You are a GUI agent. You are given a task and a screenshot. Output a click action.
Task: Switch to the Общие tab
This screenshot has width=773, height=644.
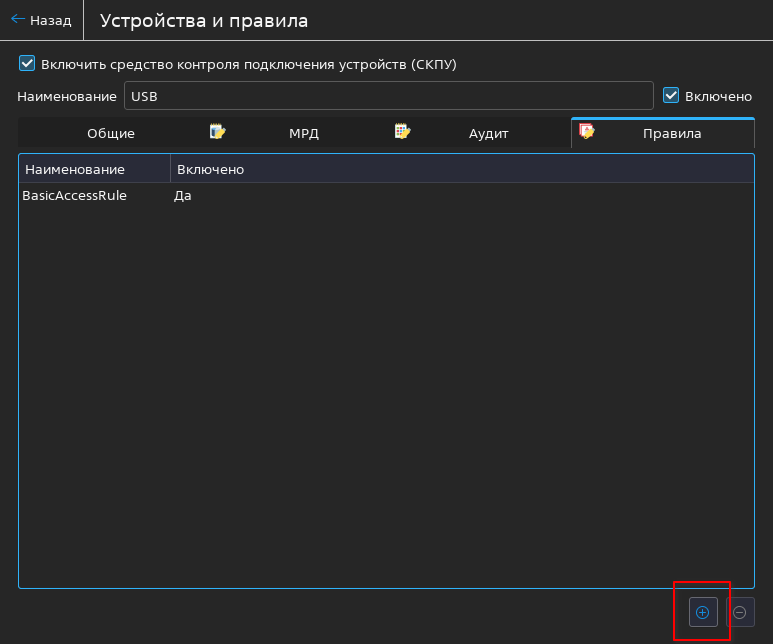click(110, 133)
